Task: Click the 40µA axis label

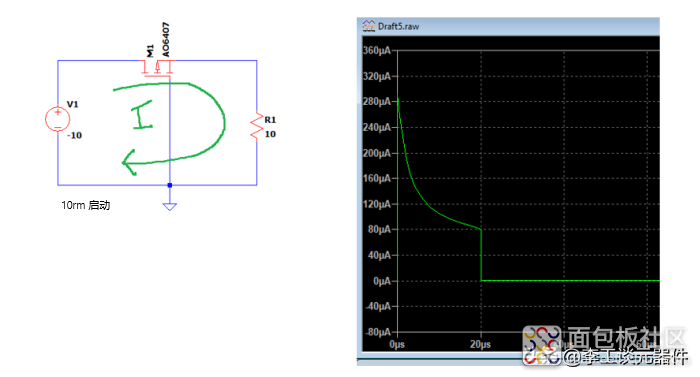Action: 379,255
